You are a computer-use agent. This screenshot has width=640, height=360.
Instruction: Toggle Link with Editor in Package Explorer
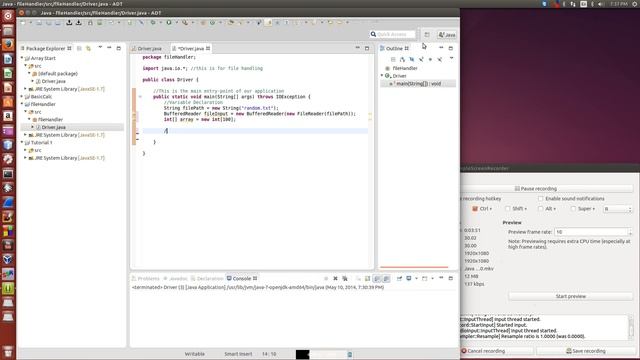coord(88,48)
